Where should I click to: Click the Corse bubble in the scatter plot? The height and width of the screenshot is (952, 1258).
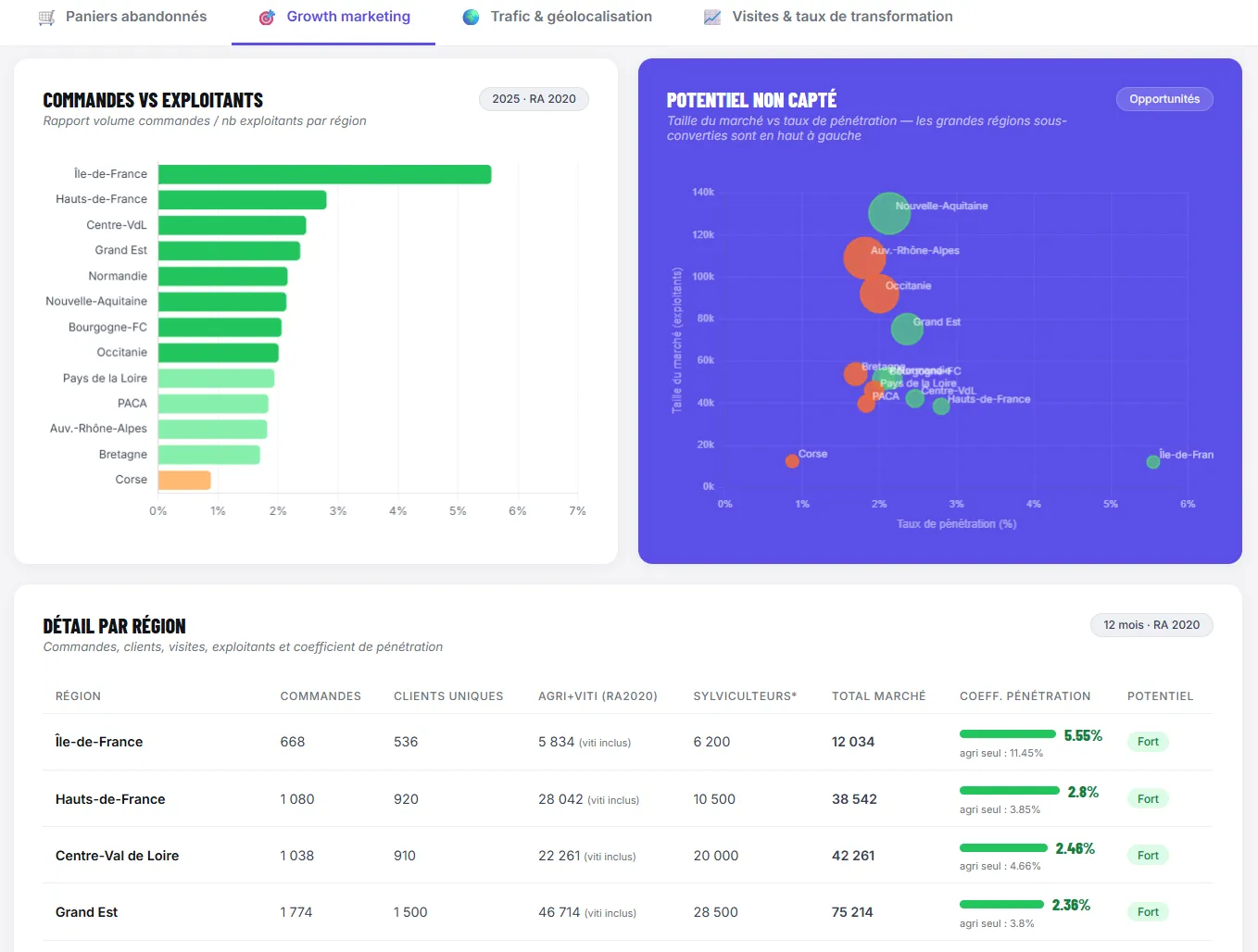click(792, 461)
